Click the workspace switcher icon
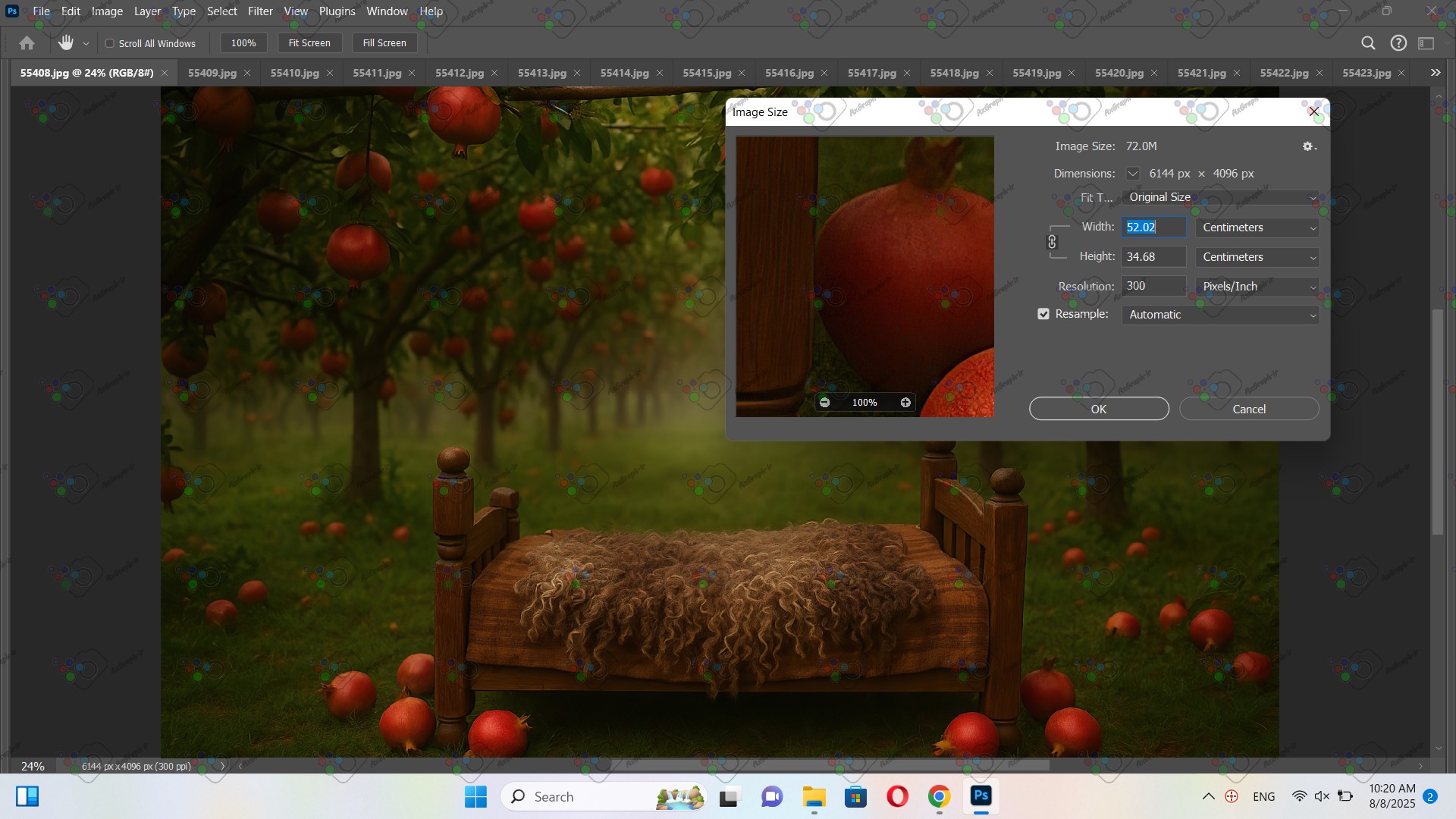Image resolution: width=1456 pixels, height=819 pixels. coord(1426,43)
